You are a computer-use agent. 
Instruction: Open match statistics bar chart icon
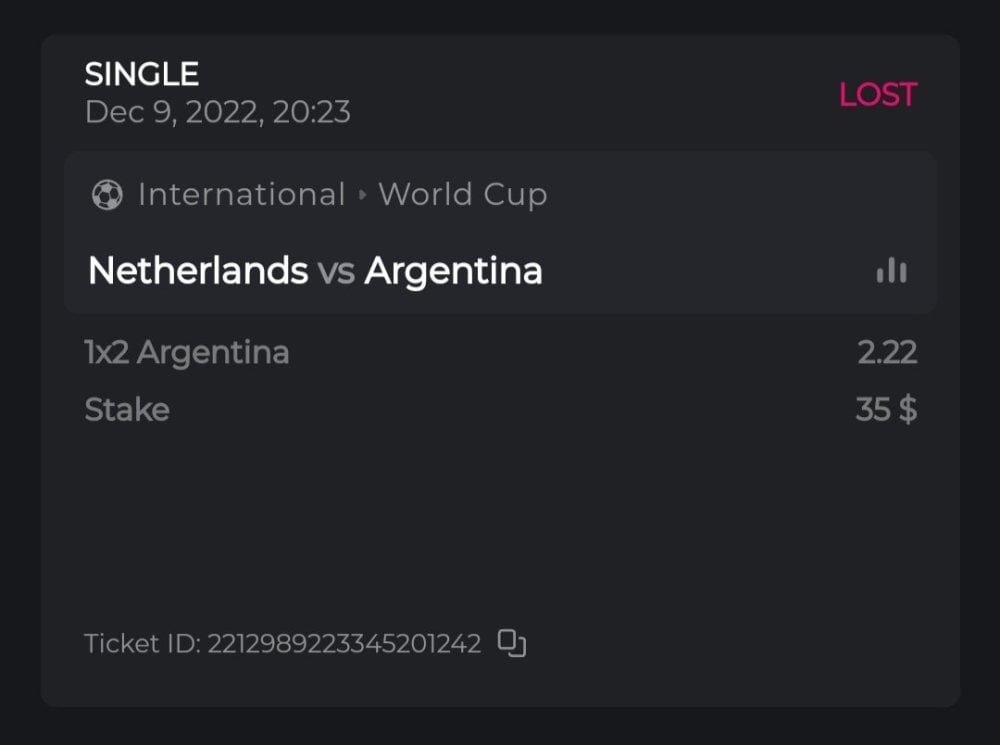(x=891, y=271)
